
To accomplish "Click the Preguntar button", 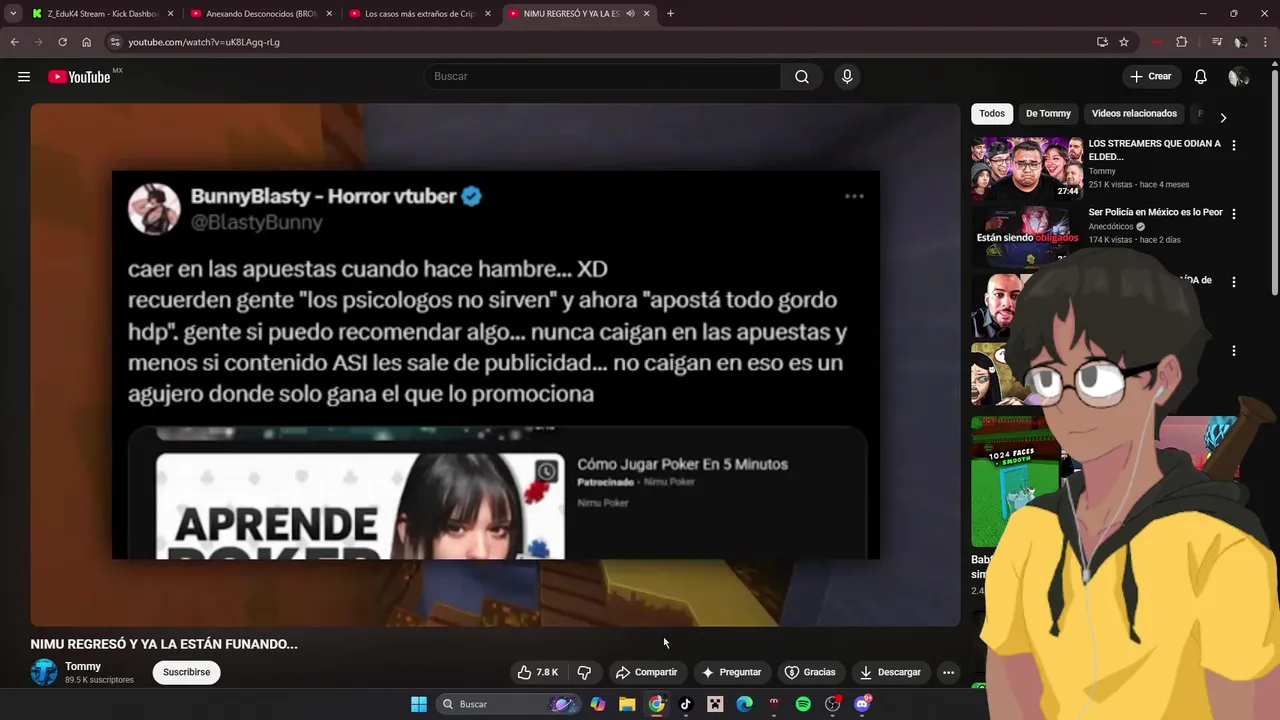I will click(731, 672).
